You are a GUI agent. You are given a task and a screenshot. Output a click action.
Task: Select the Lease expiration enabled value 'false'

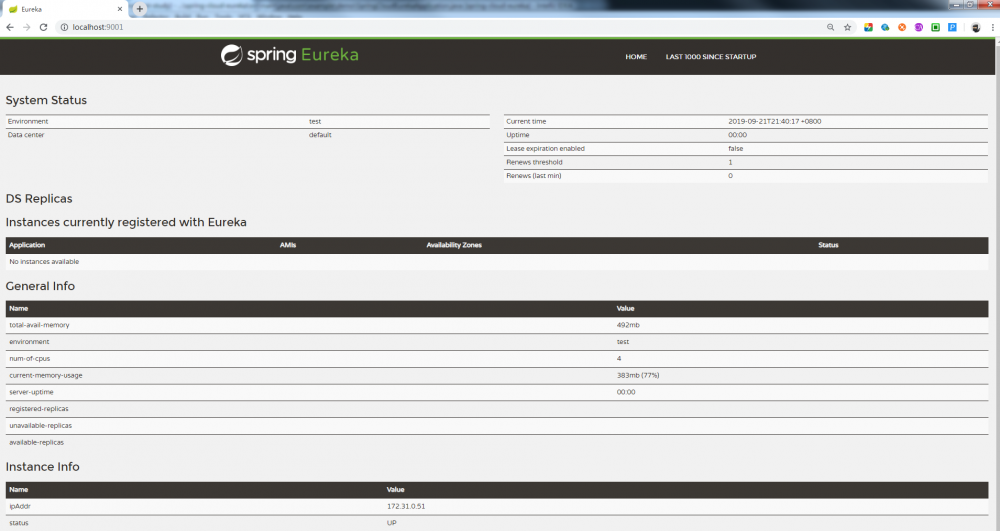(735, 149)
